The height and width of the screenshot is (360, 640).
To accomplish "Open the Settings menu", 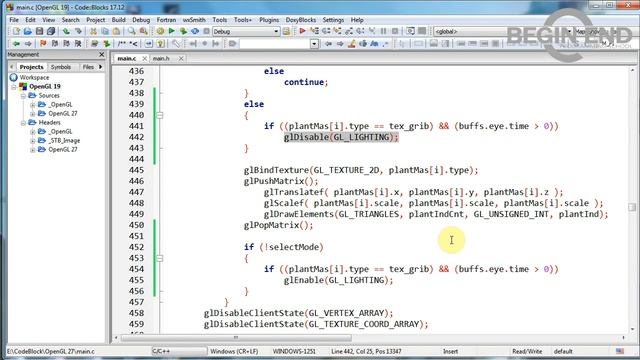I will tap(333, 20).
